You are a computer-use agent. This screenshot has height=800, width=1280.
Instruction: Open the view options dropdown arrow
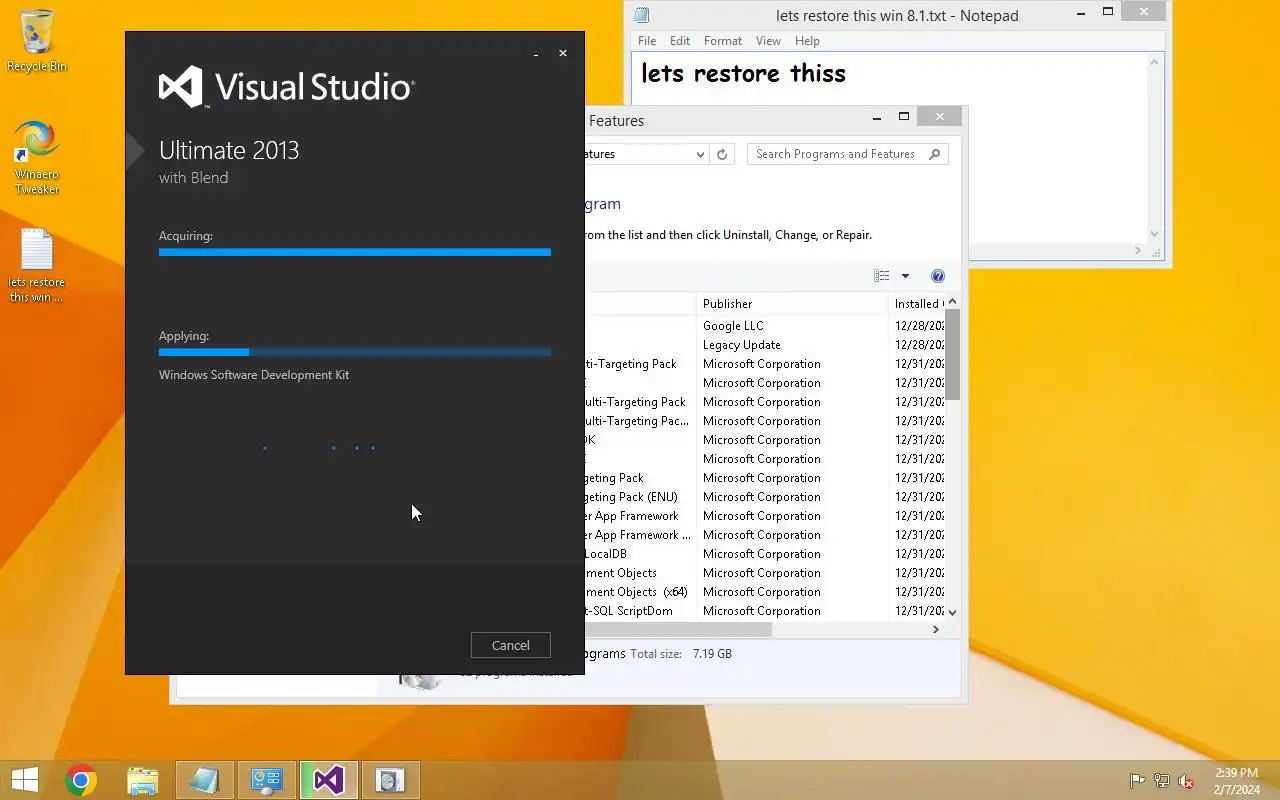coord(905,276)
